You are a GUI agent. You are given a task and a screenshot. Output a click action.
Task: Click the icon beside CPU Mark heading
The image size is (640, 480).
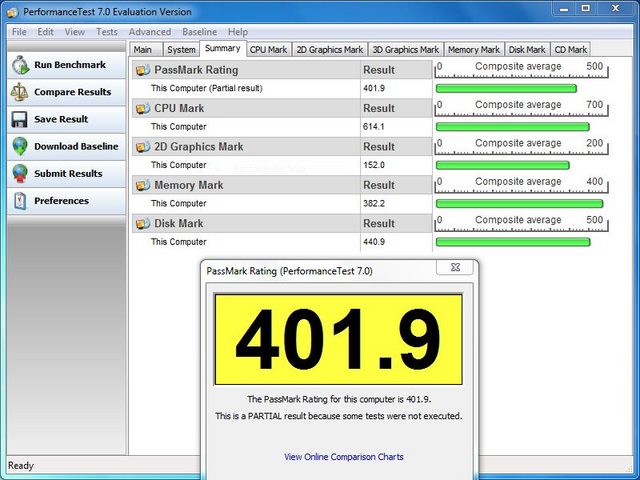(143, 109)
